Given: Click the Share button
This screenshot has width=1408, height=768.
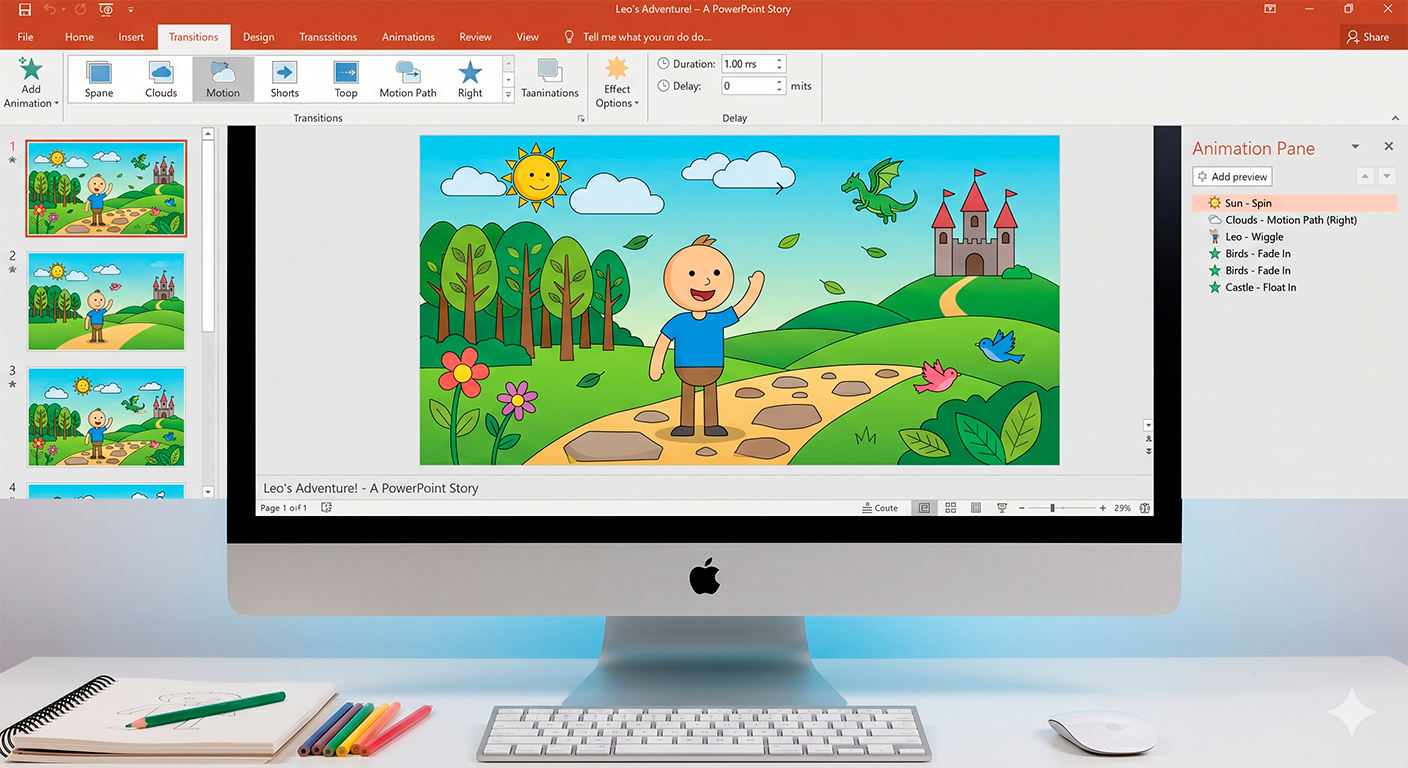Looking at the screenshot, I should (1368, 37).
